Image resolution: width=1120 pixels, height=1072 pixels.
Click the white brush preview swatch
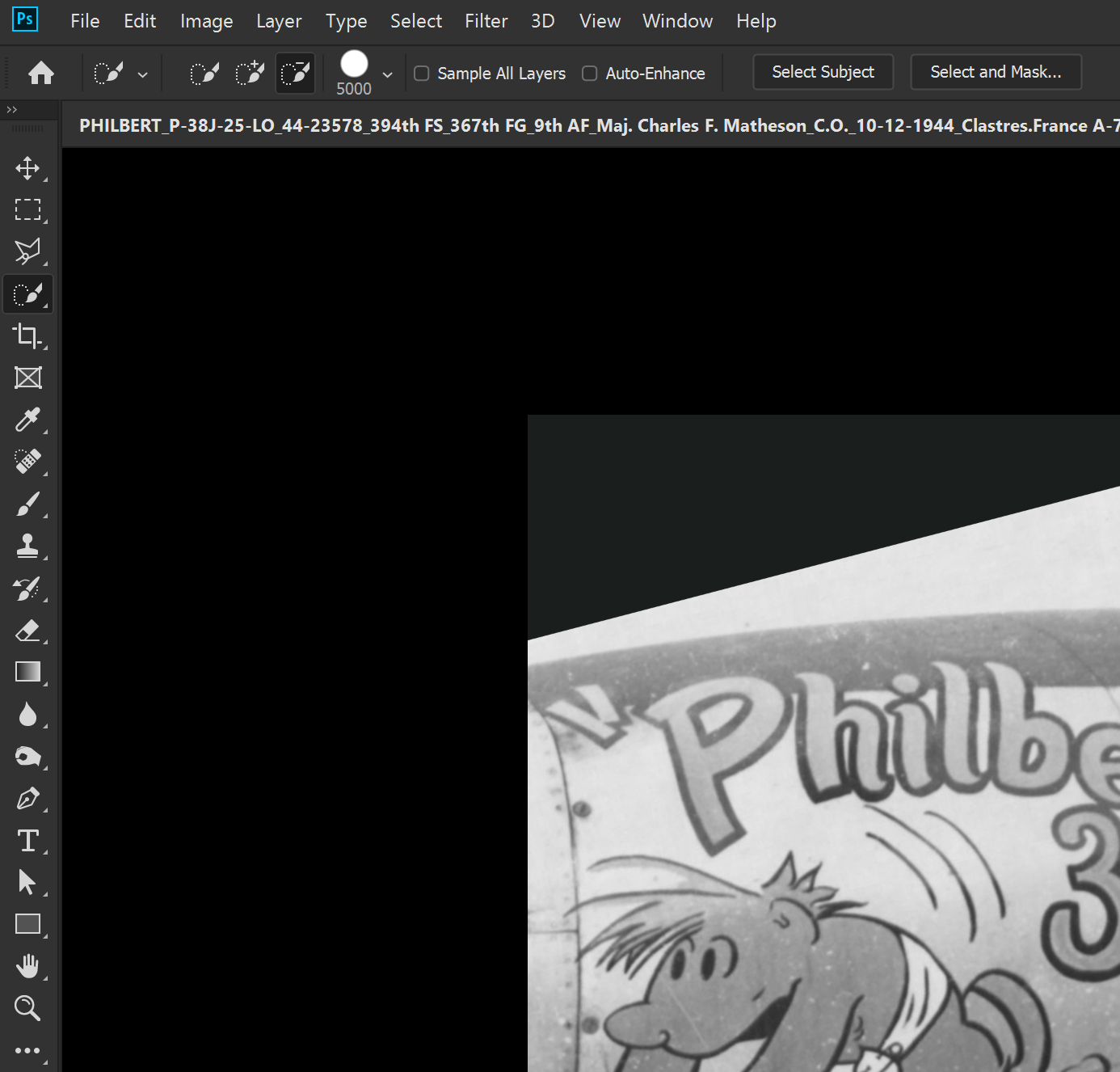(354, 64)
